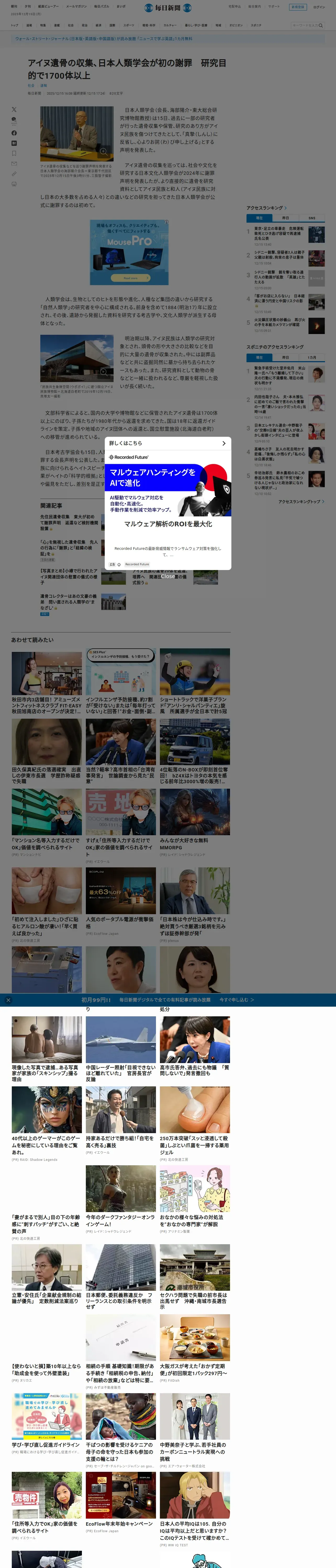This screenshot has height=1568, width=336.
Task: Click 社会 category tag under headline
Action: pyautogui.click(x=31, y=86)
